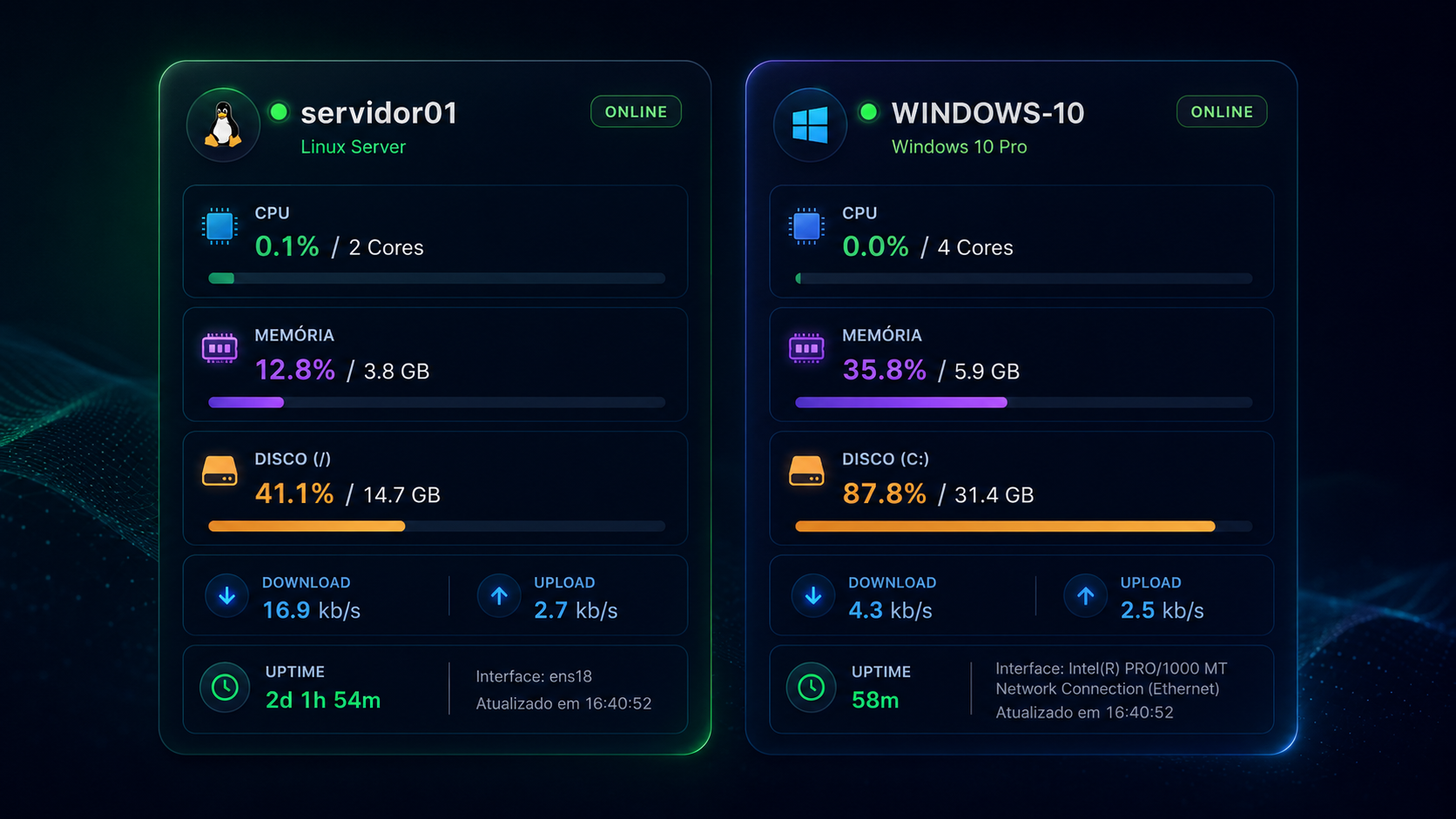Click the CPU chip icon on servidor01
The width and height of the screenshot is (1456, 819).
click(219, 226)
